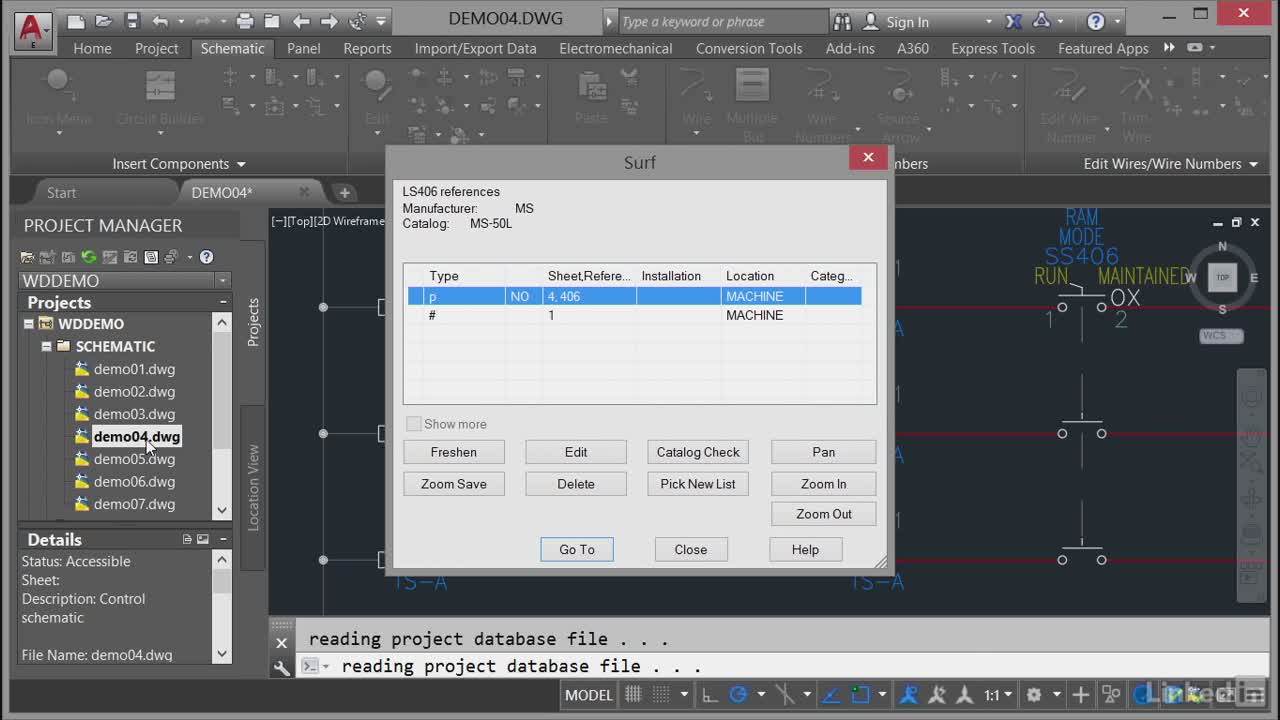The width and height of the screenshot is (1280, 720).
Task: Switch to the Start drawing tab
Action: (x=61, y=193)
